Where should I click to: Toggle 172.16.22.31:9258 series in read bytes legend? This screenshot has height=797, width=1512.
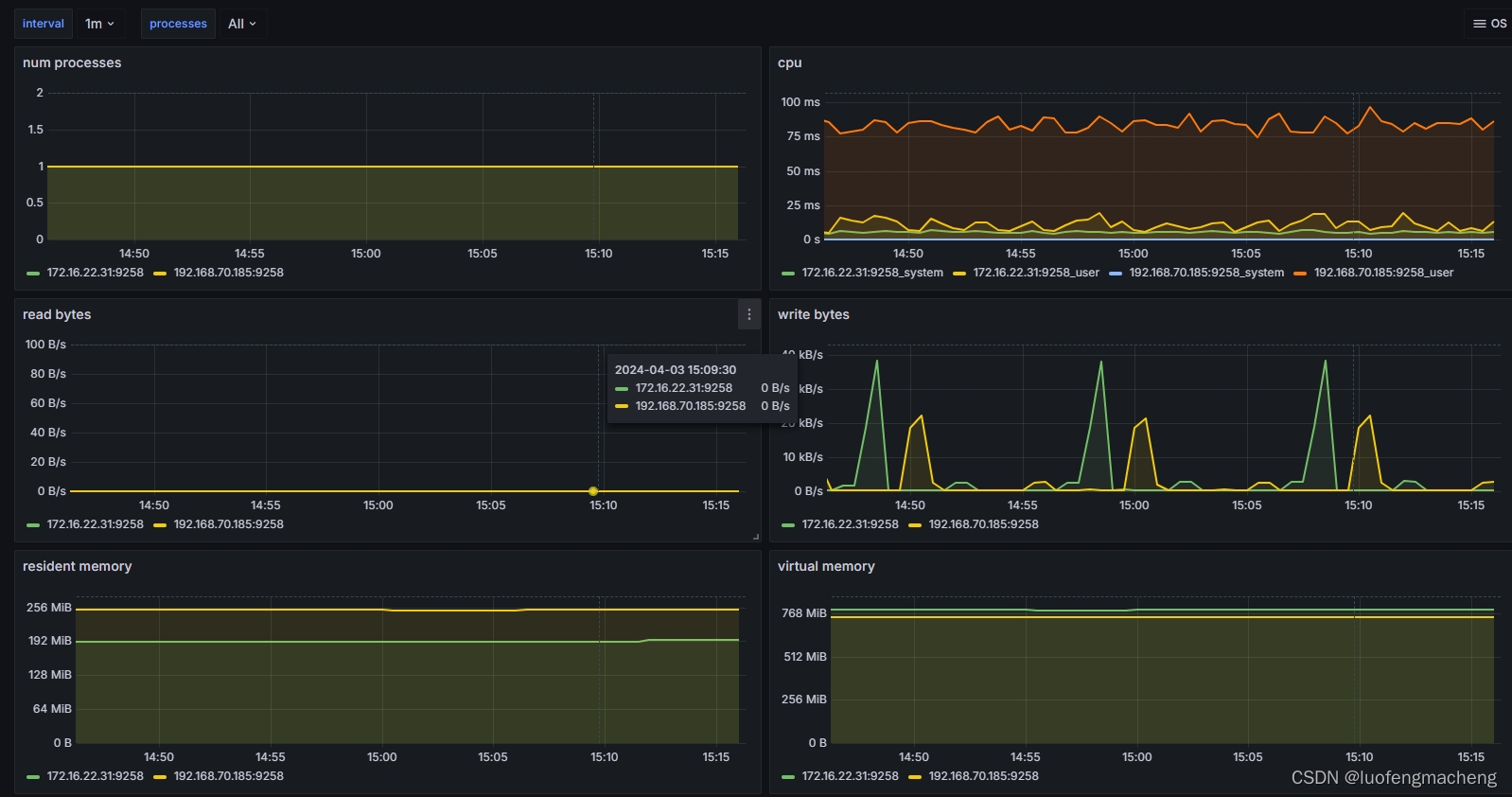(x=96, y=524)
